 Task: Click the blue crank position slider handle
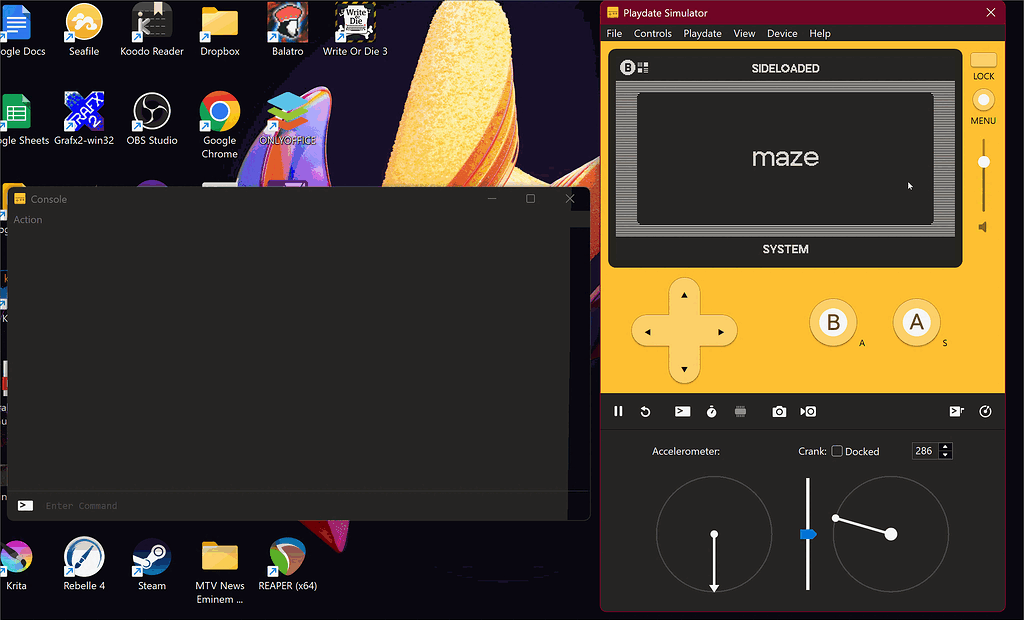tap(808, 534)
